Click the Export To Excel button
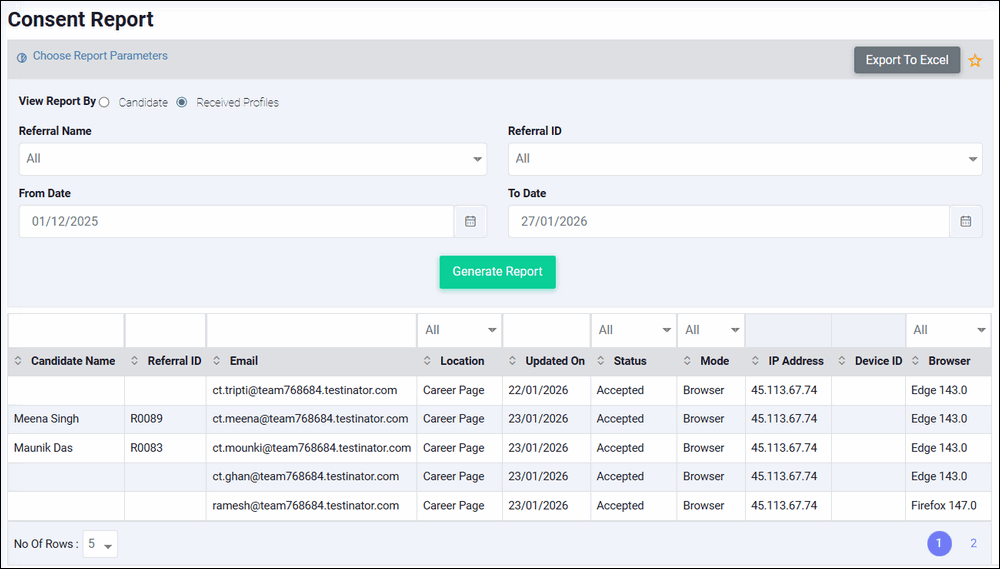The width and height of the screenshot is (1000, 569). 906,60
